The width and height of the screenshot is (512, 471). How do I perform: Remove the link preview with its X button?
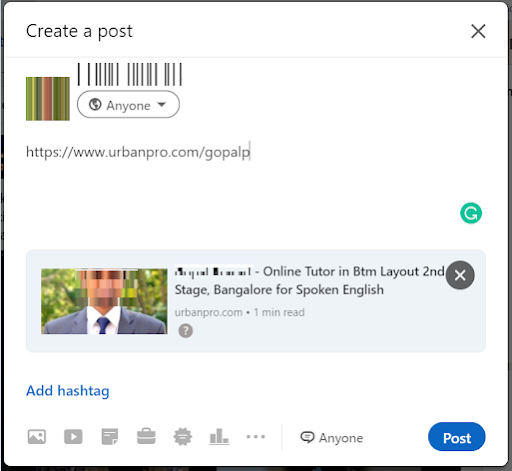(x=460, y=275)
